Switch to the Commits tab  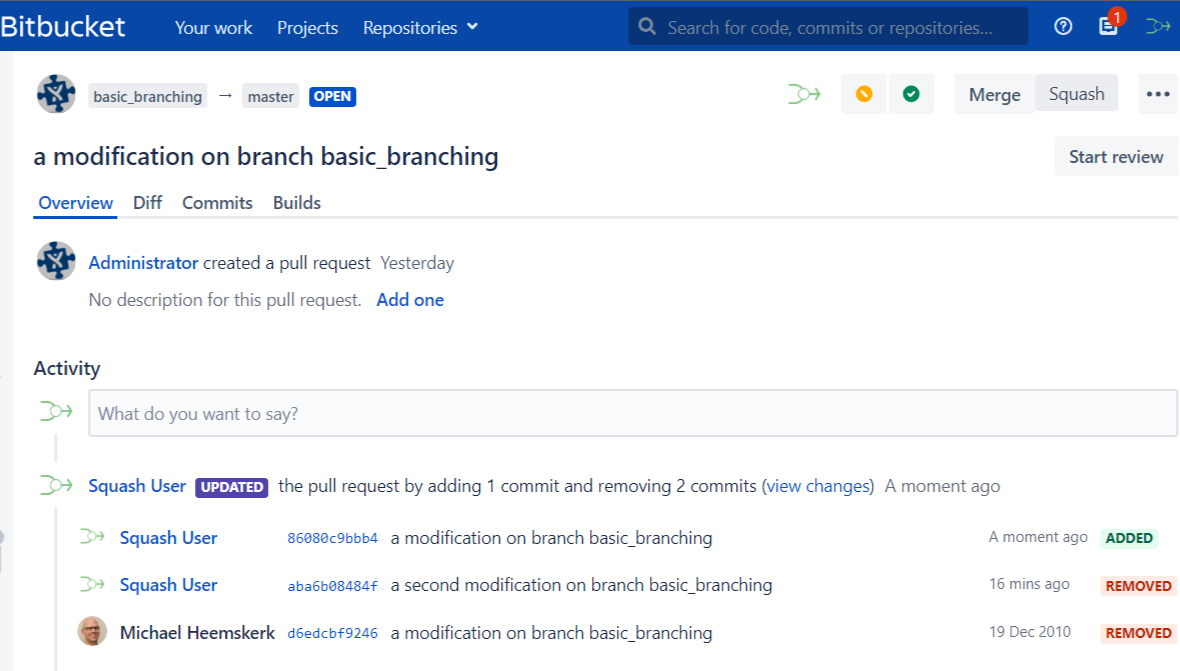click(x=217, y=203)
